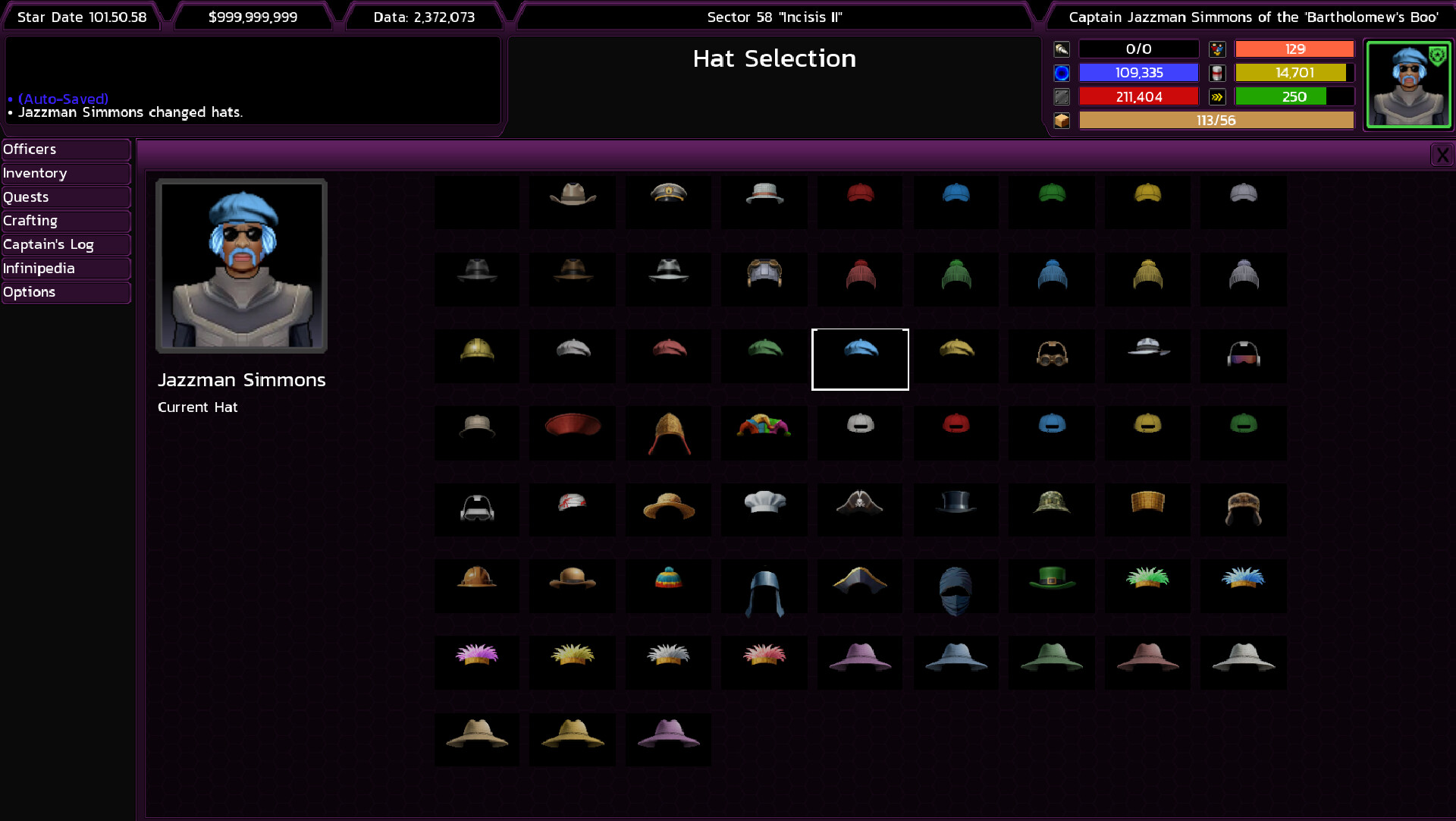The image size is (1456, 821).
Task: Click Jazzman Simmons' portrait thumbnail
Action: pos(1408,85)
